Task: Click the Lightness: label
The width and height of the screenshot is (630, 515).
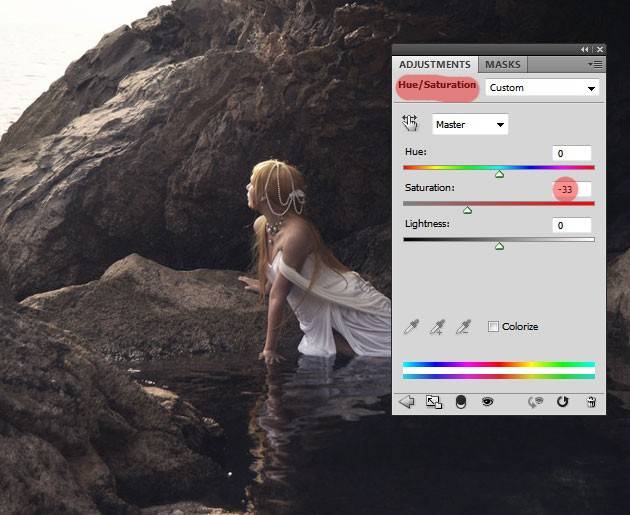Action: pyautogui.click(x=427, y=224)
